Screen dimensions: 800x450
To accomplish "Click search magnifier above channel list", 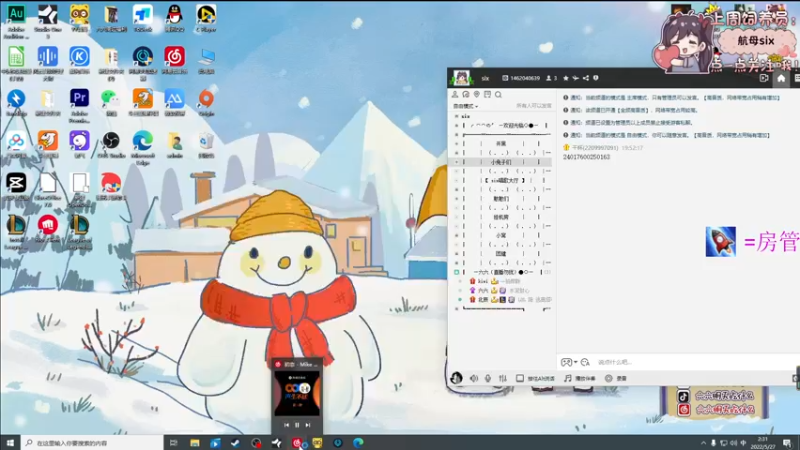I will pyautogui.click(x=498, y=94).
